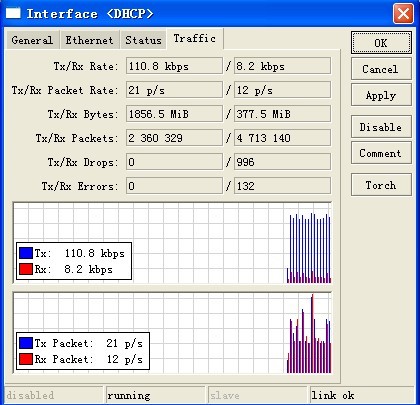This screenshot has width=420, height=405.
Task: Switch to the General tab
Action: tap(32, 40)
